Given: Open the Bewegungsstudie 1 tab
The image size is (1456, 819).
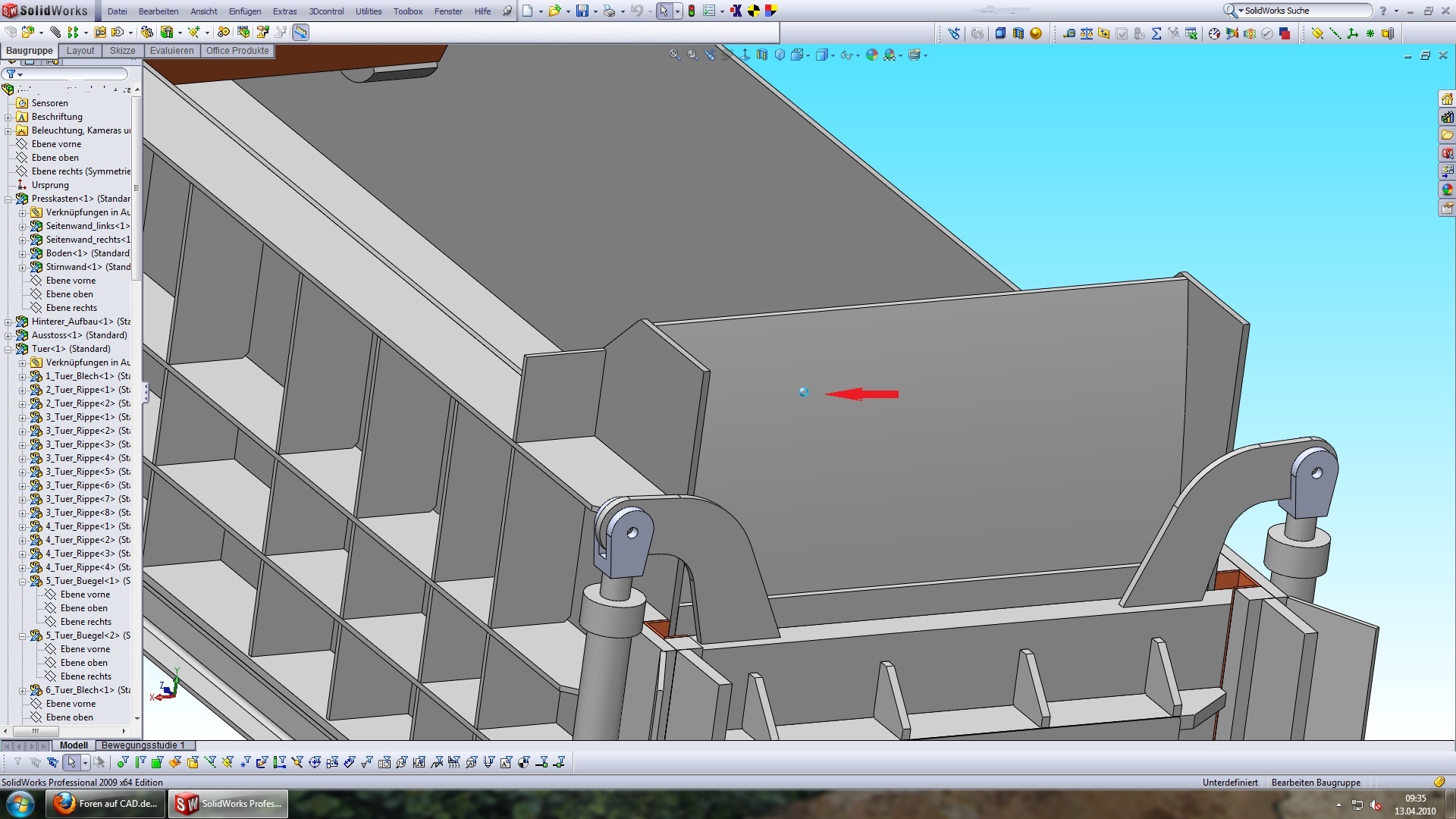Looking at the screenshot, I should [143, 745].
